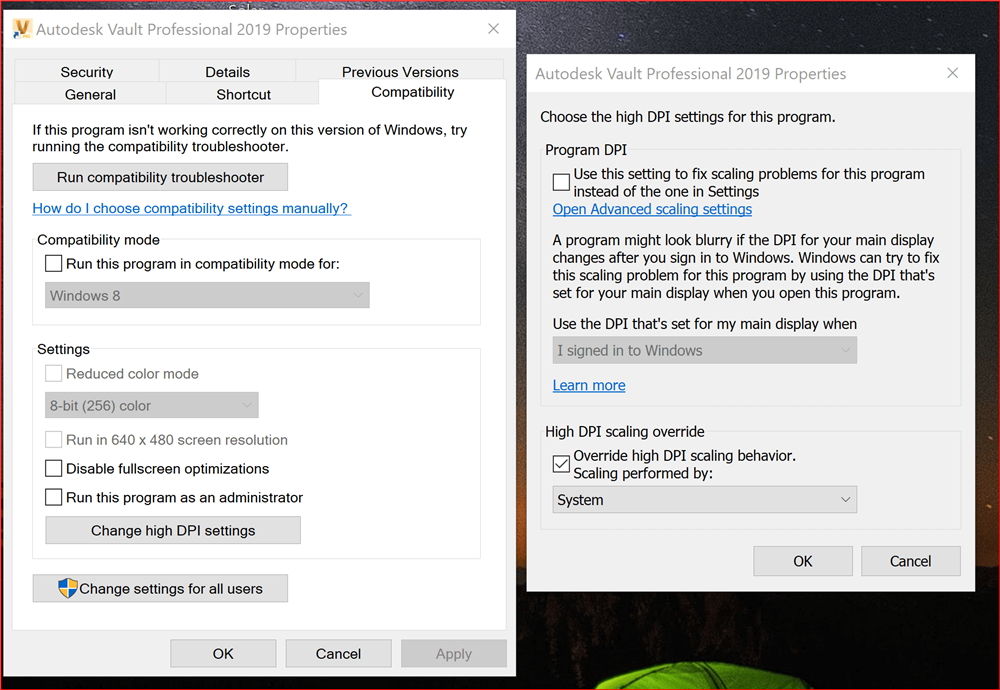Click Run compatibility troubleshooter button
This screenshot has width=1000, height=690.
coord(160,177)
